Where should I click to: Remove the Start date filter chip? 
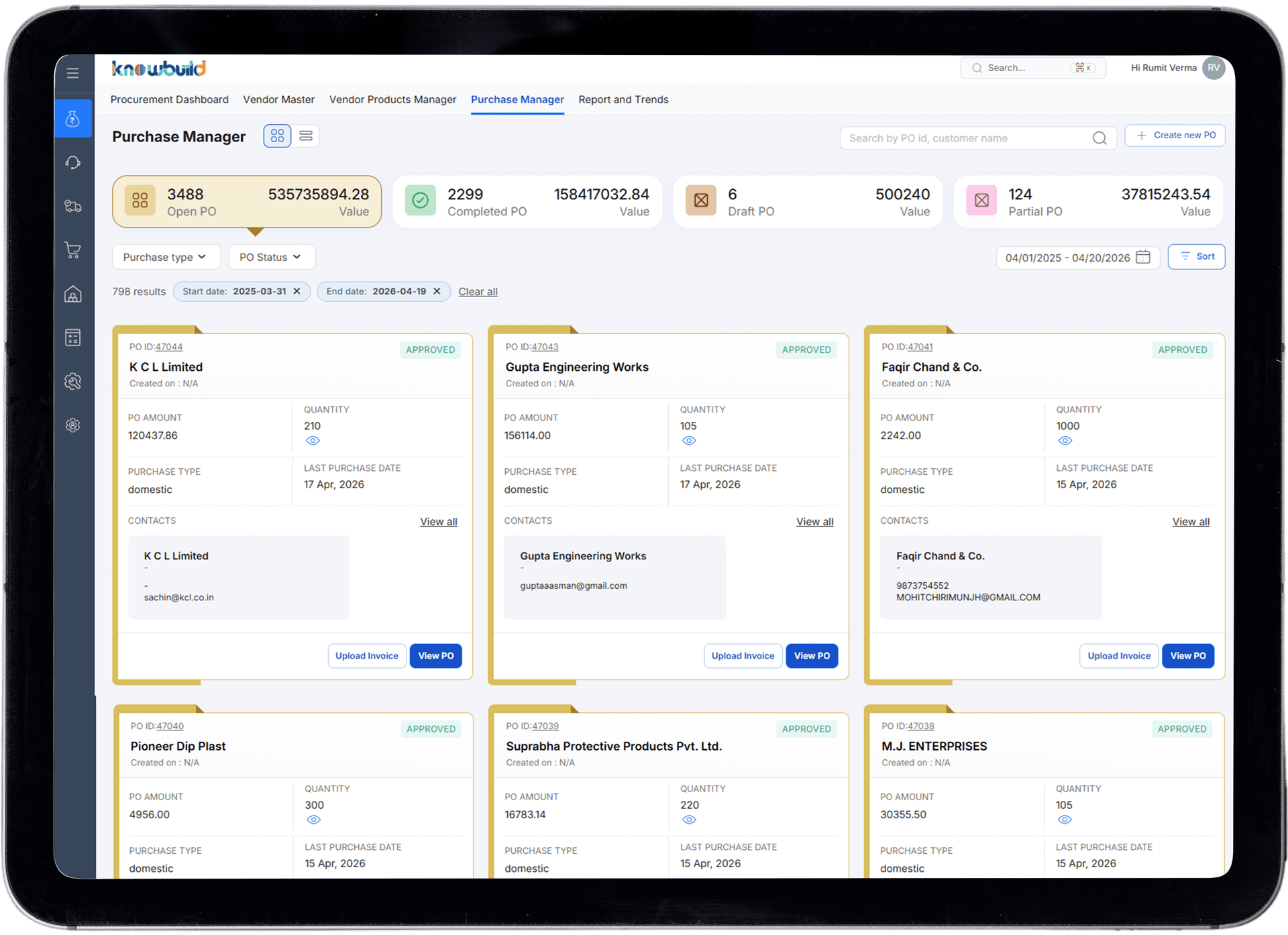tap(297, 291)
